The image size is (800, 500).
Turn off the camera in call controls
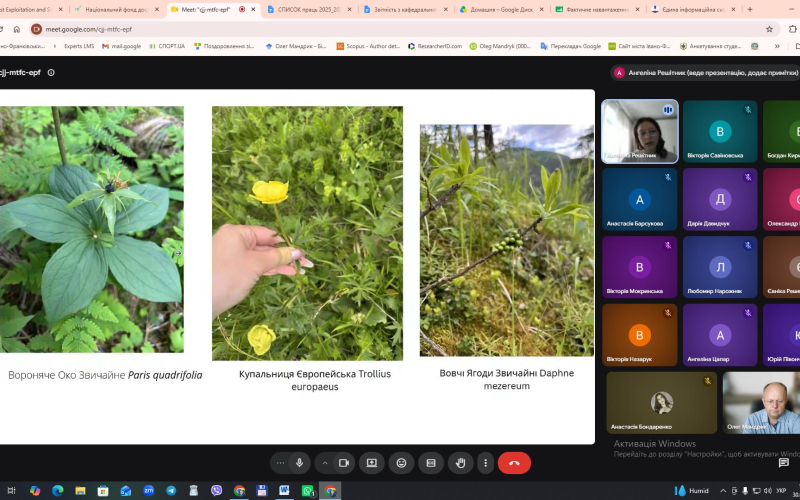pos(344,463)
